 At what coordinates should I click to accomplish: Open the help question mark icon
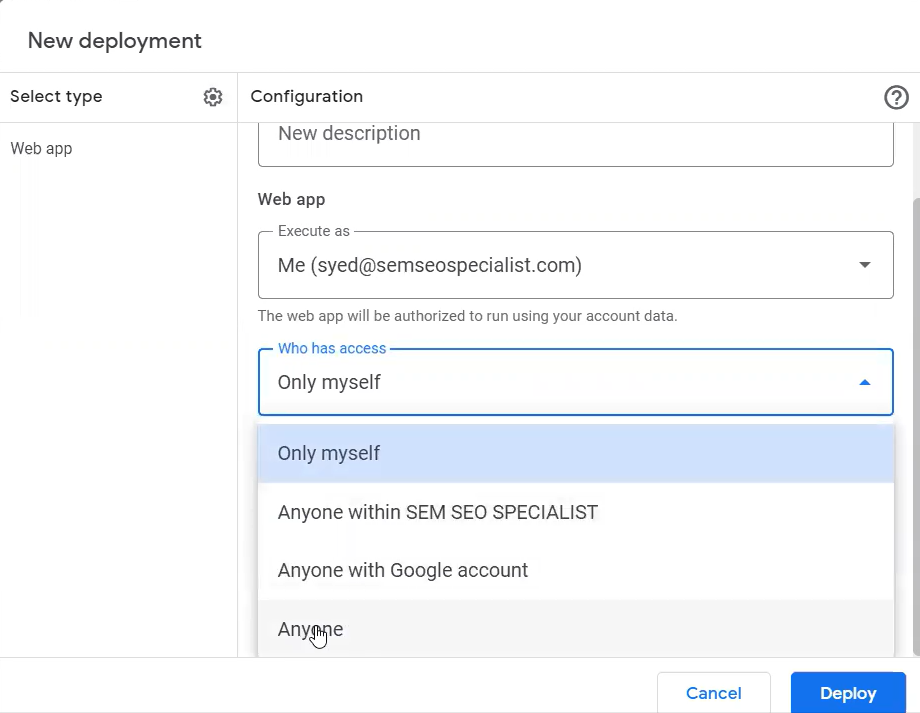pyautogui.click(x=896, y=97)
